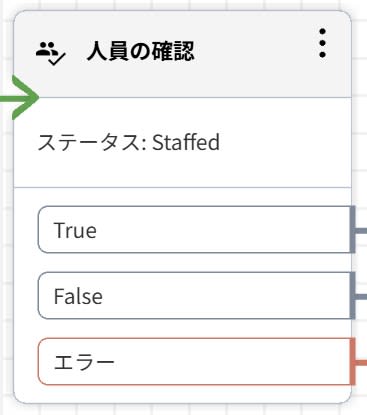Select the False branch box

click(194, 296)
